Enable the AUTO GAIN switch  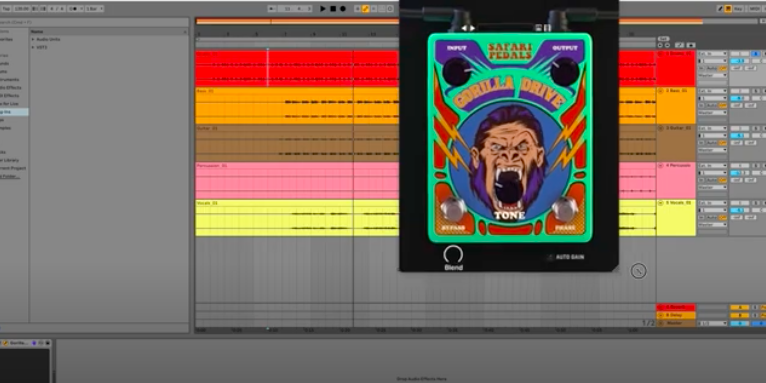[550, 257]
